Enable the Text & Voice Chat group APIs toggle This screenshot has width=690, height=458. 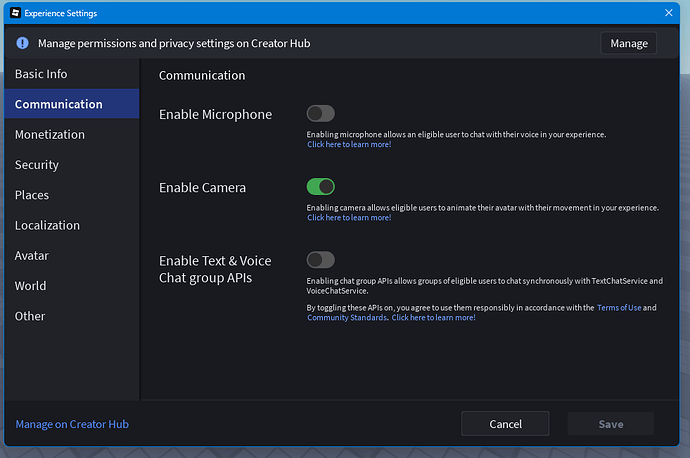coord(320,260)
